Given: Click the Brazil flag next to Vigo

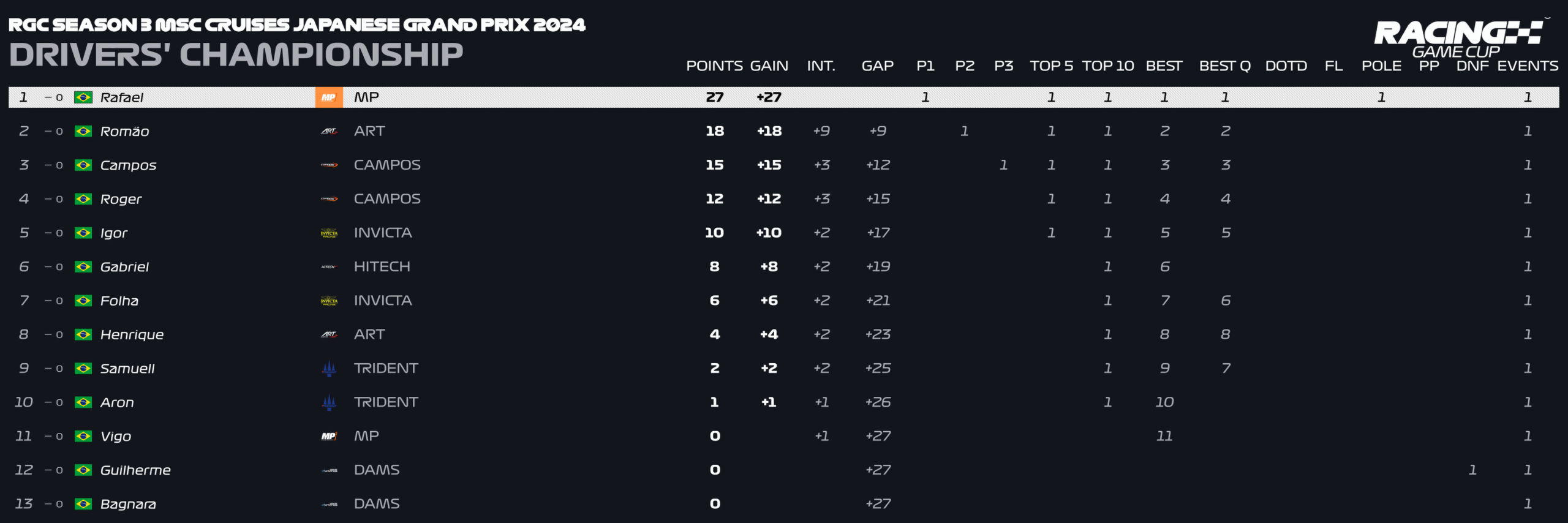Looking at the screenshot, I should (83, 436).
